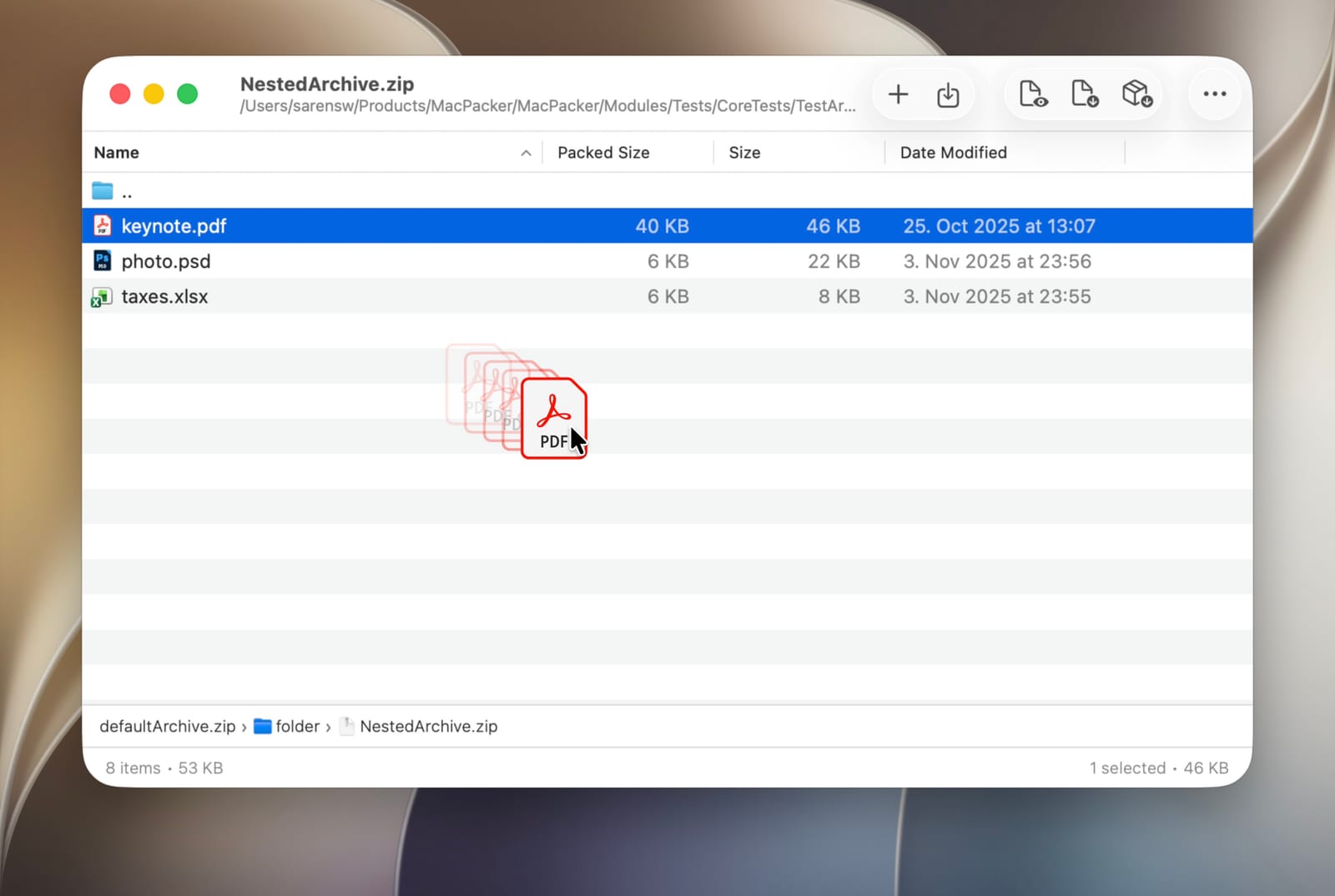Click the document icon before NestedArchive.zip breadcrumb
The image size is (1335, 896).
[347, 726]
